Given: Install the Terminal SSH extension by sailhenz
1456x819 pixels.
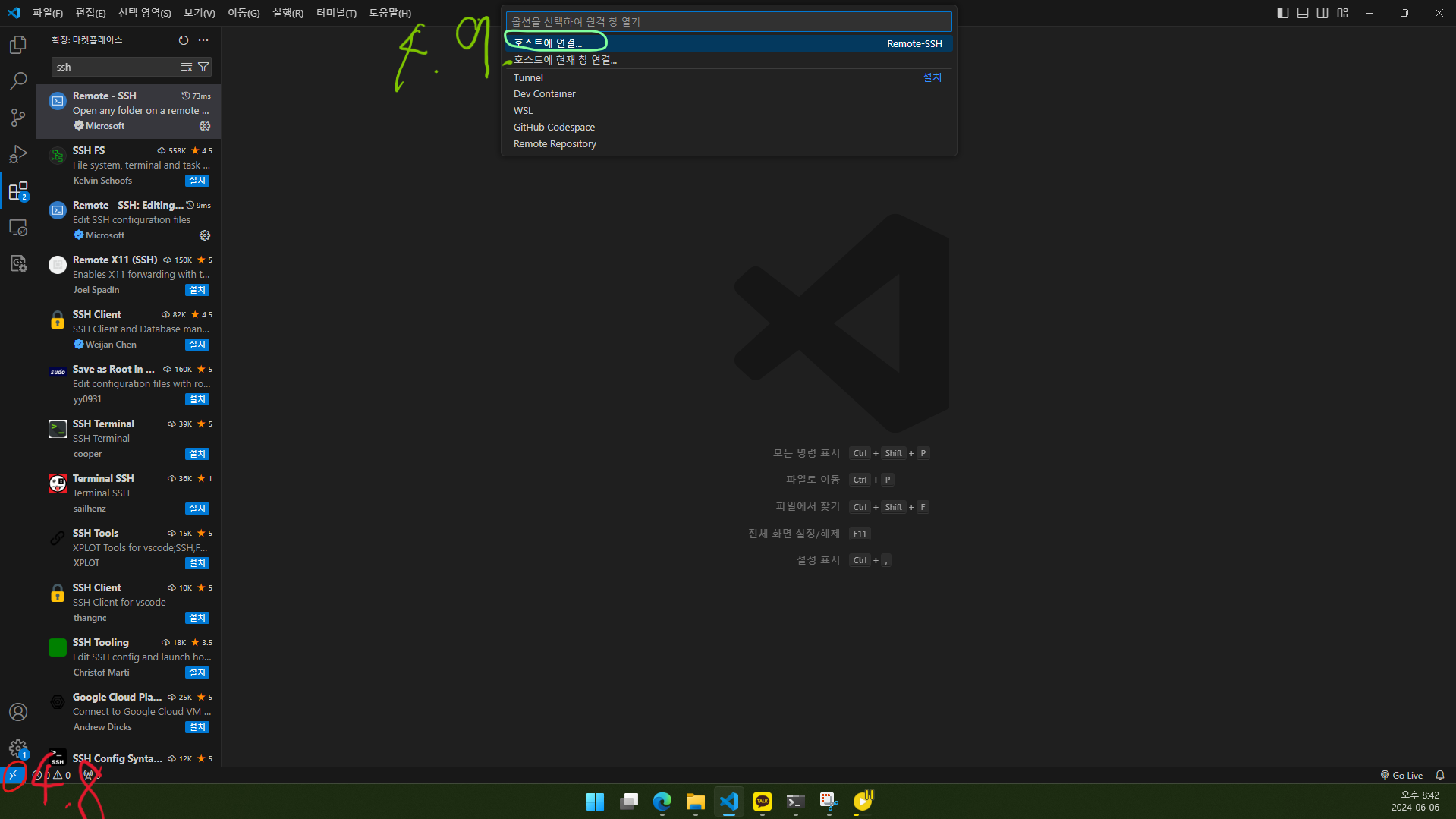Looking at the screenshot, I should pyautogui.click(x=197, y=509).
